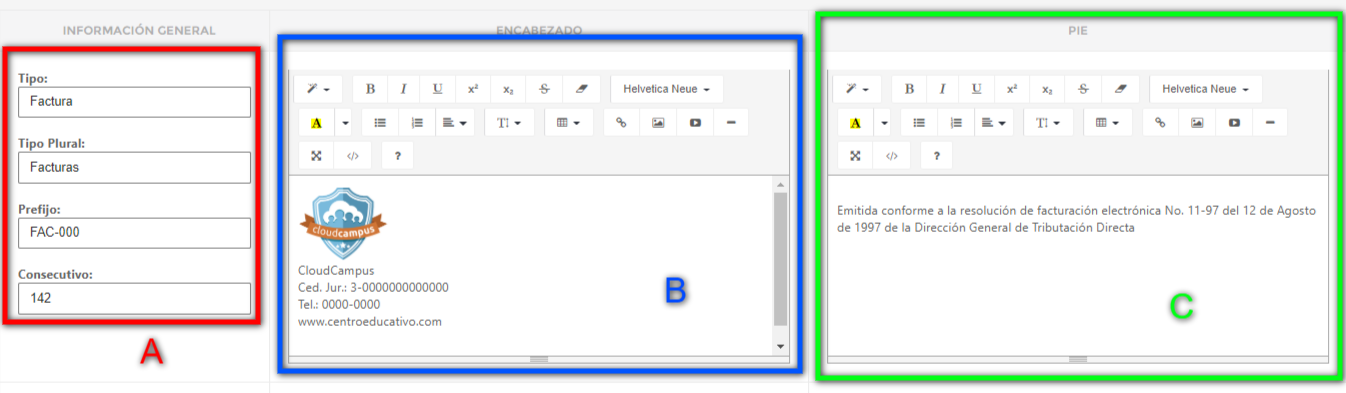
Task: Toggle fullscreen in the Encabezado editor
Action: [x=316, y=156]
